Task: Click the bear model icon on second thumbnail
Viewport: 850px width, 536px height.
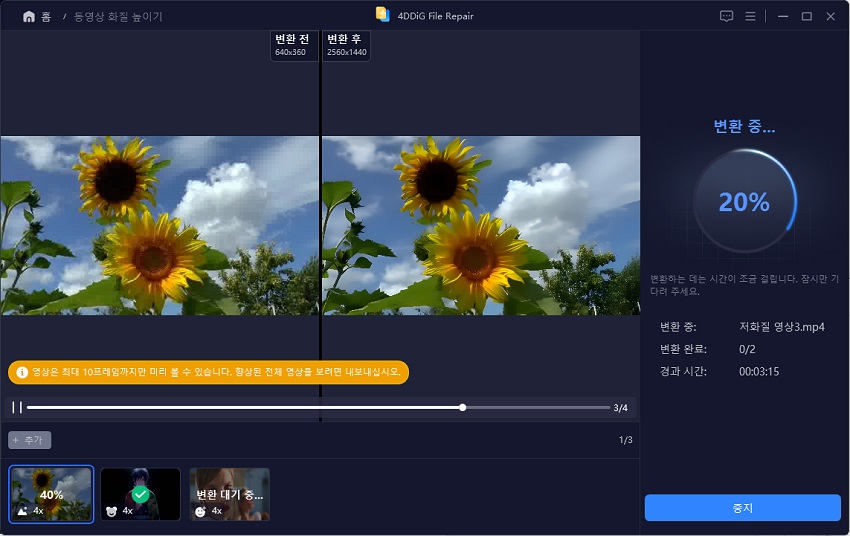Action: pyautogui.click(x=112, y=510)
